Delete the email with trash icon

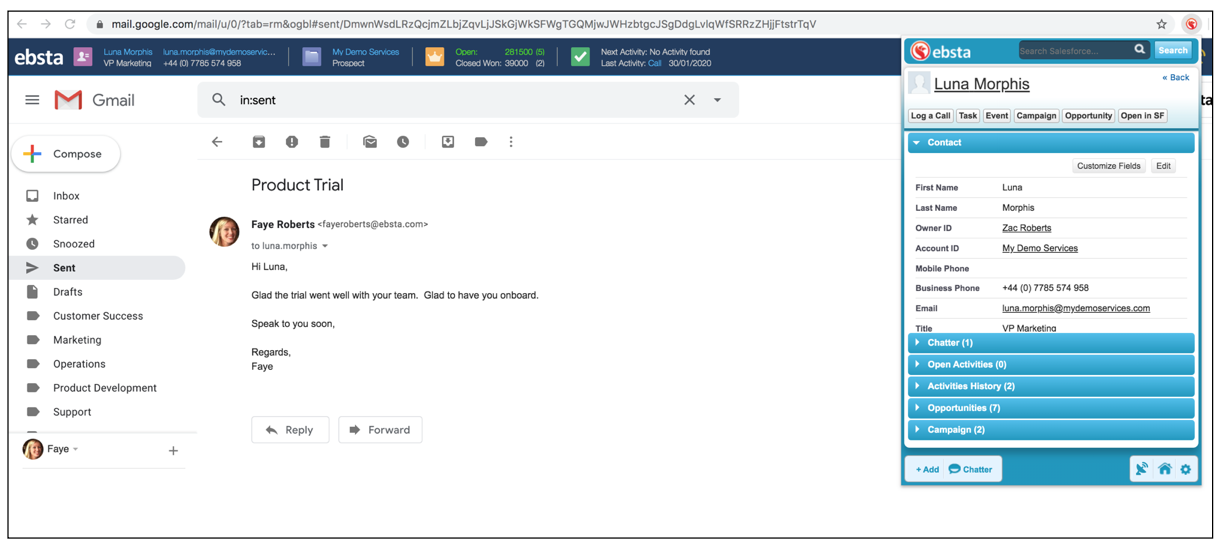pos(325,142)
